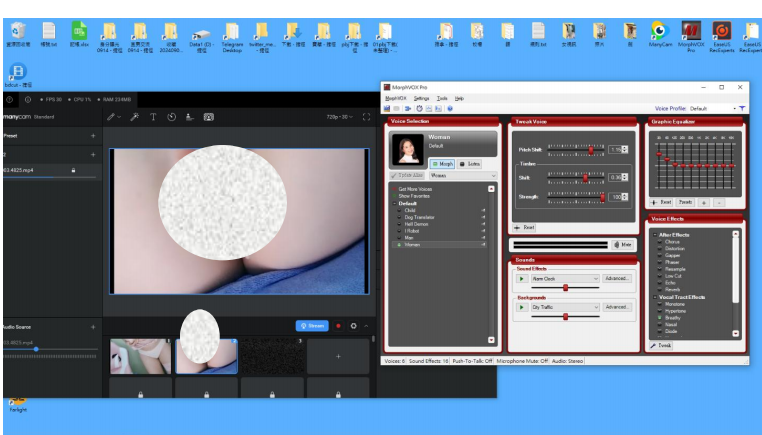
Task: Open ManyCam desktop shortcut
Action: (660, 34)
